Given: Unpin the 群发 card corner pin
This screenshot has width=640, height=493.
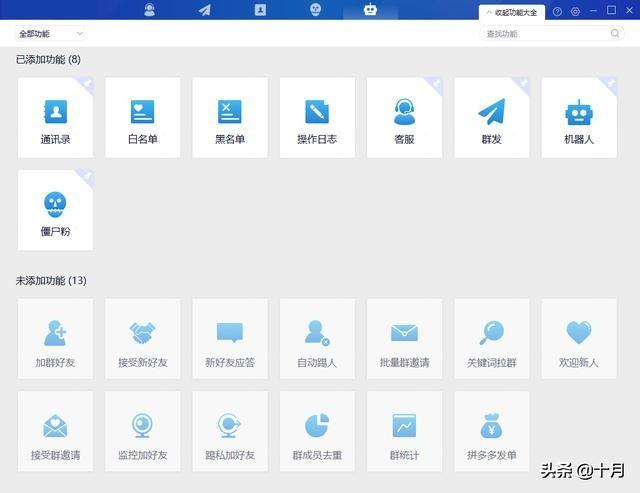Looking at the screenshot, I should coord(523,84).
